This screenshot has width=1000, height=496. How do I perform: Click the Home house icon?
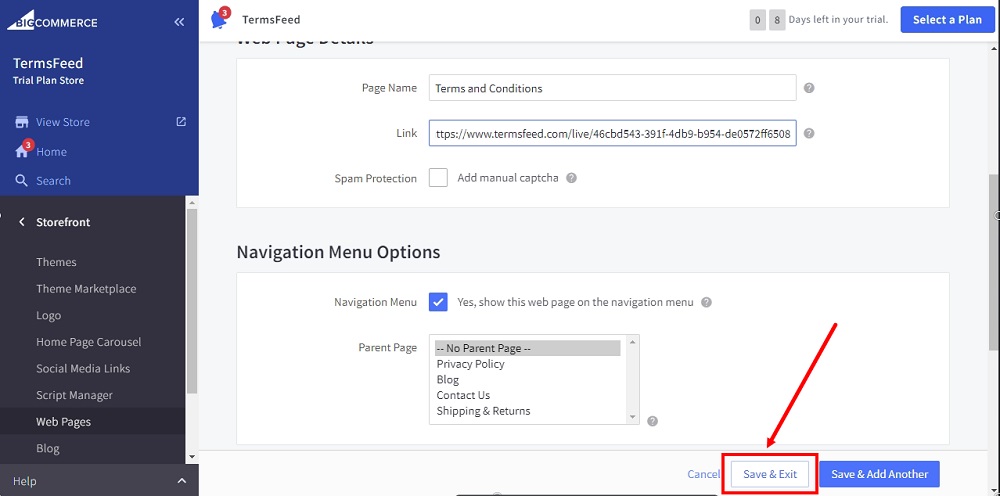click(22, 152)
